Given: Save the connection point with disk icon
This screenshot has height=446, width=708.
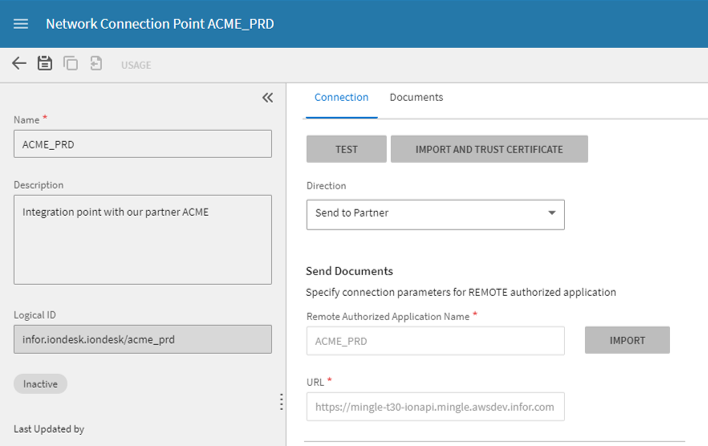Looking at the screenshot, I should [x=45, y=64].
